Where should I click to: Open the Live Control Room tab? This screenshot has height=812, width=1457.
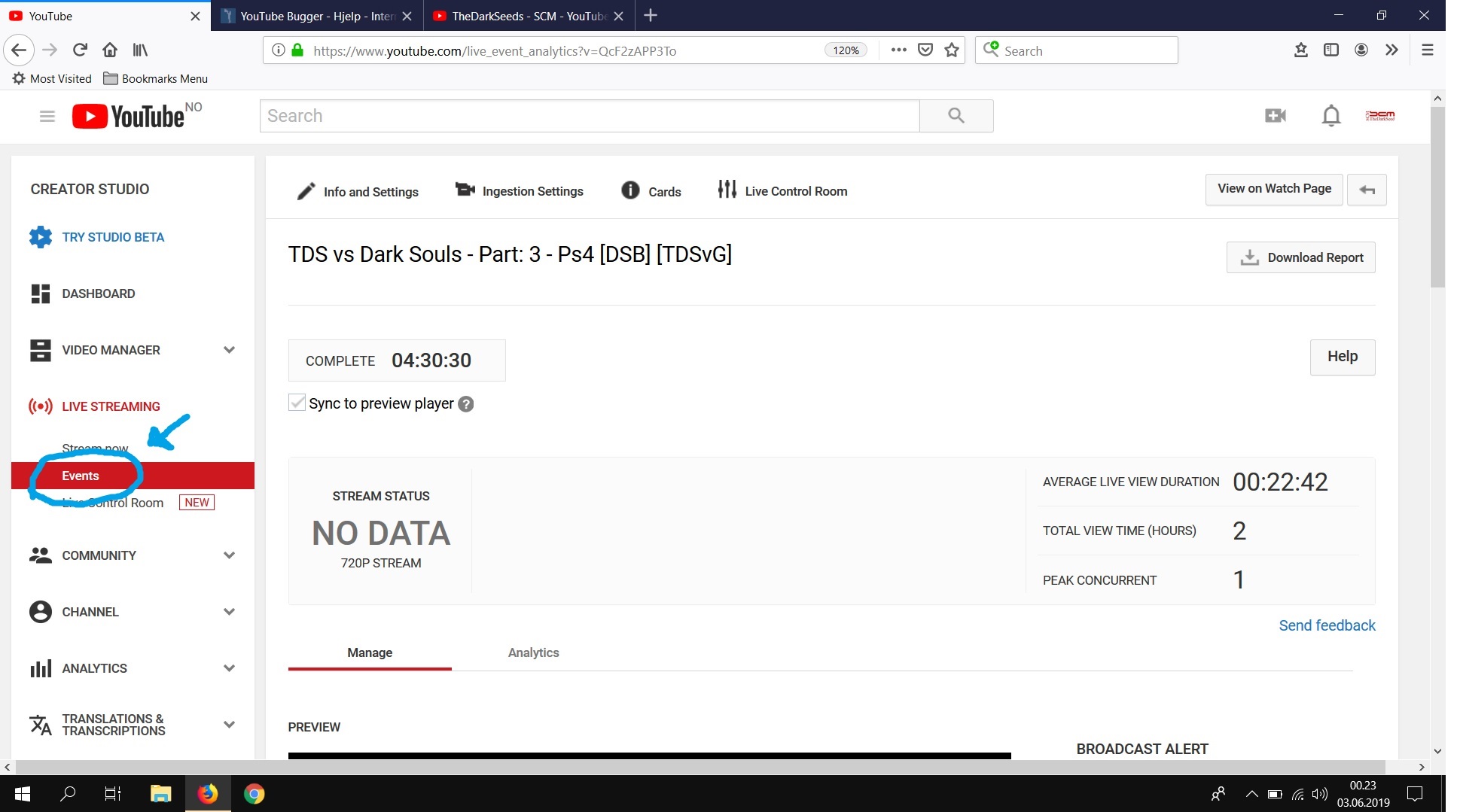tap(782, 191)
